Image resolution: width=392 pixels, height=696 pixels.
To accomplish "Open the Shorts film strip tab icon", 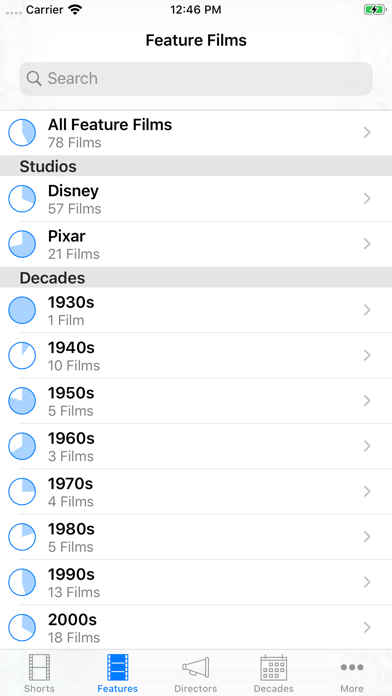I will pyautogui.click(x=39, y=667).
